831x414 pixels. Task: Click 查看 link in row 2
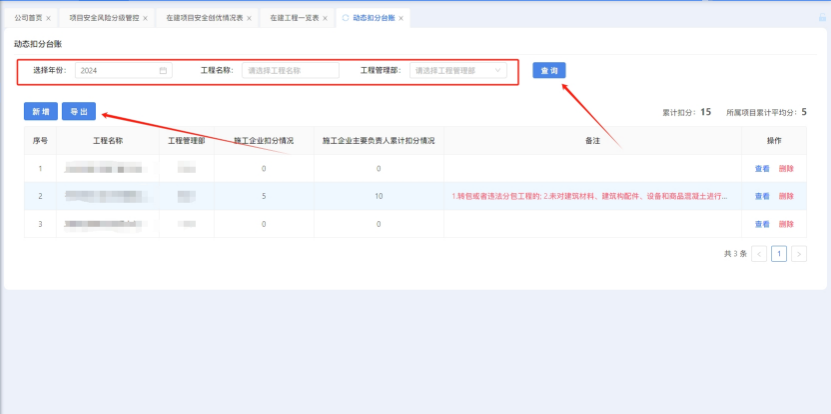point(762,196)
